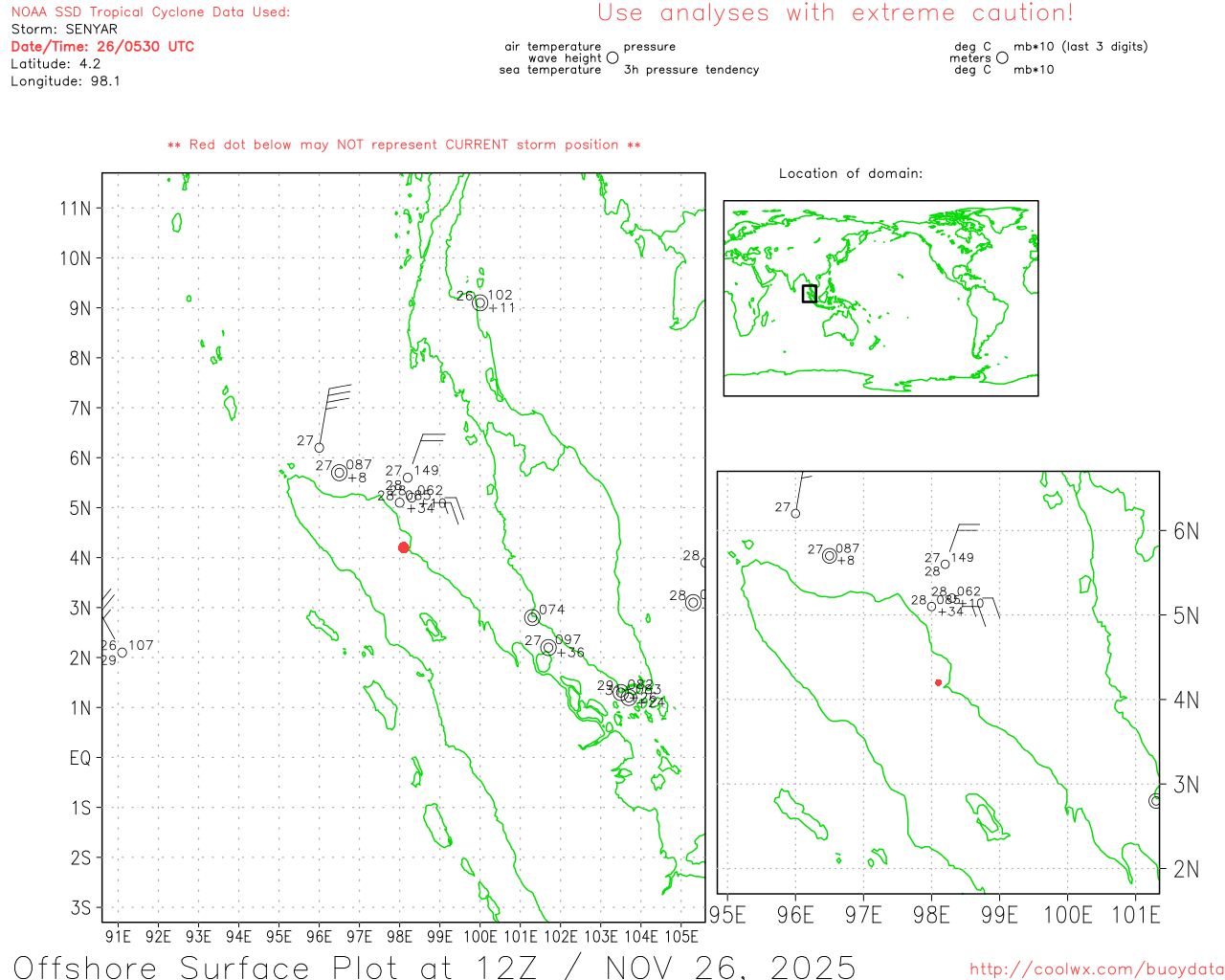Click the 'Use analyses with extreme caution!' heading
The image size is (1225, 980).
[835, 13]
